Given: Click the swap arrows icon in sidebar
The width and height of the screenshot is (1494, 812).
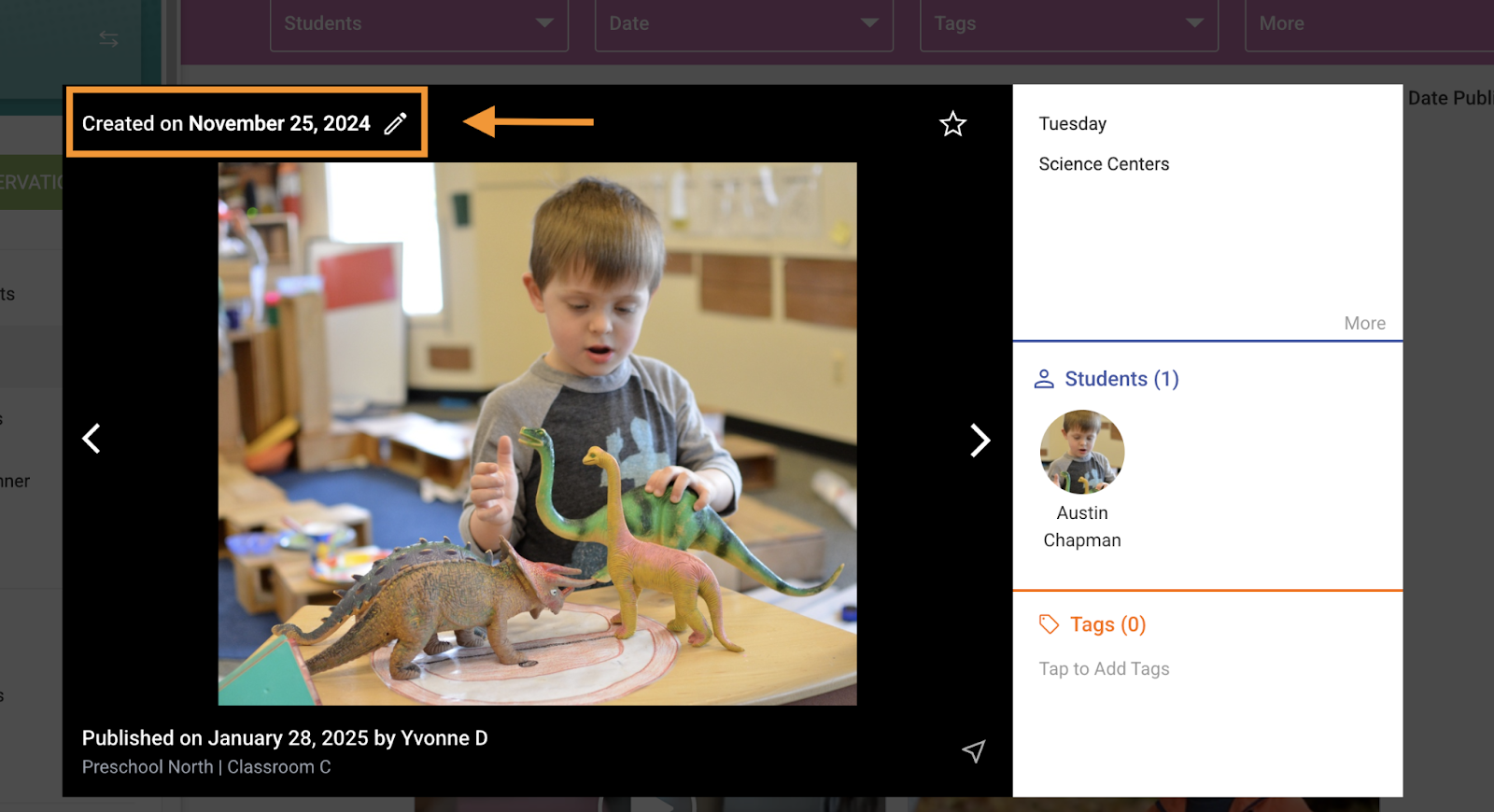Looking at the screenshot, I should [x=109, y=38].
